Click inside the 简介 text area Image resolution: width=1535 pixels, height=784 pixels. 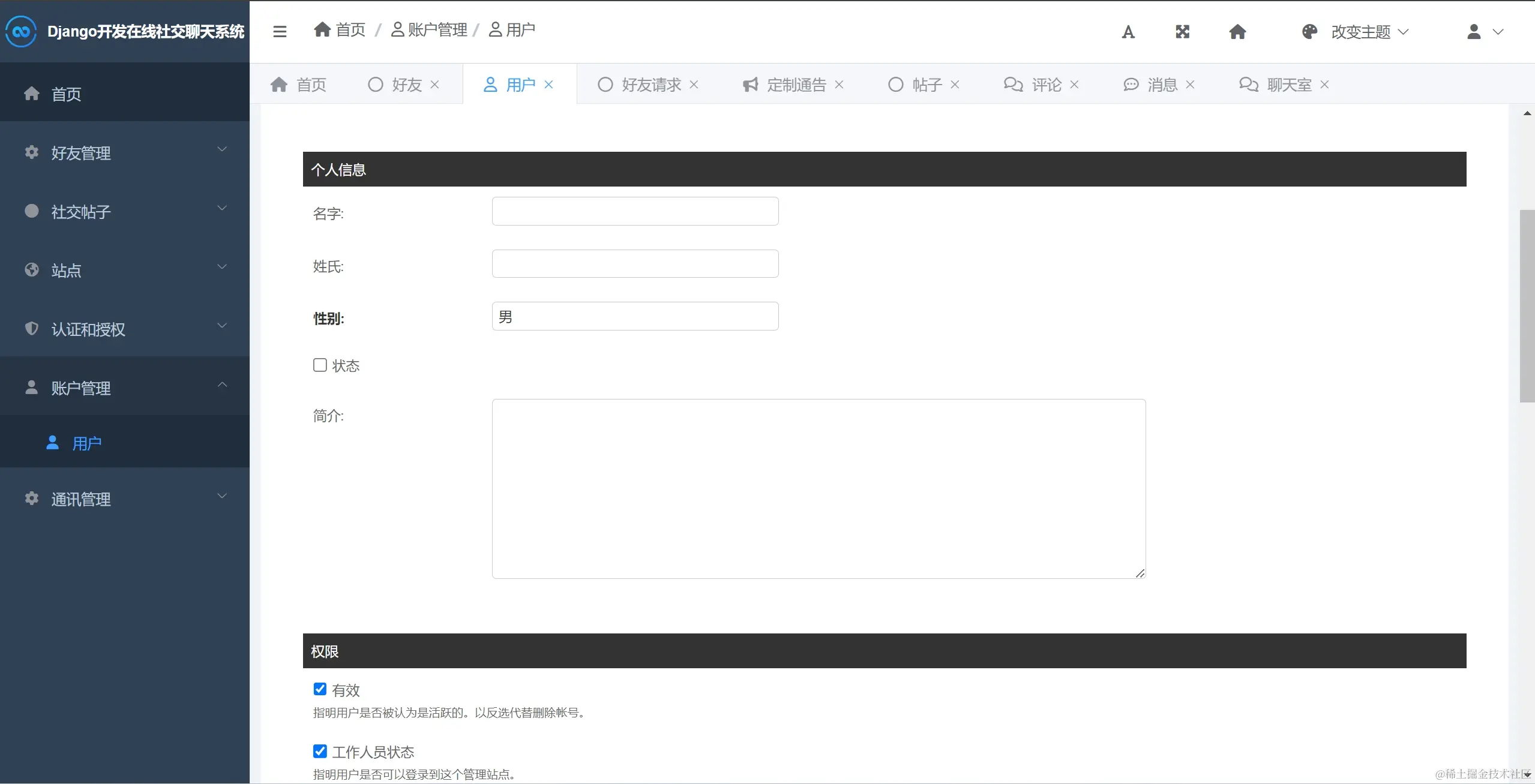click(819, 488)
